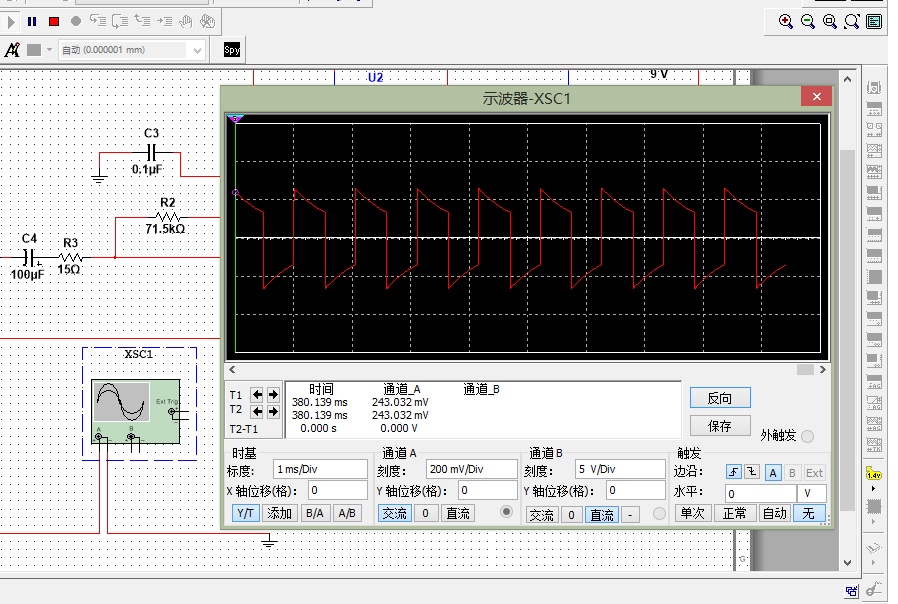The height and width of the screenshot is (604, 898).
Task: Choose trigger source Ext
Action: (814, 473)
